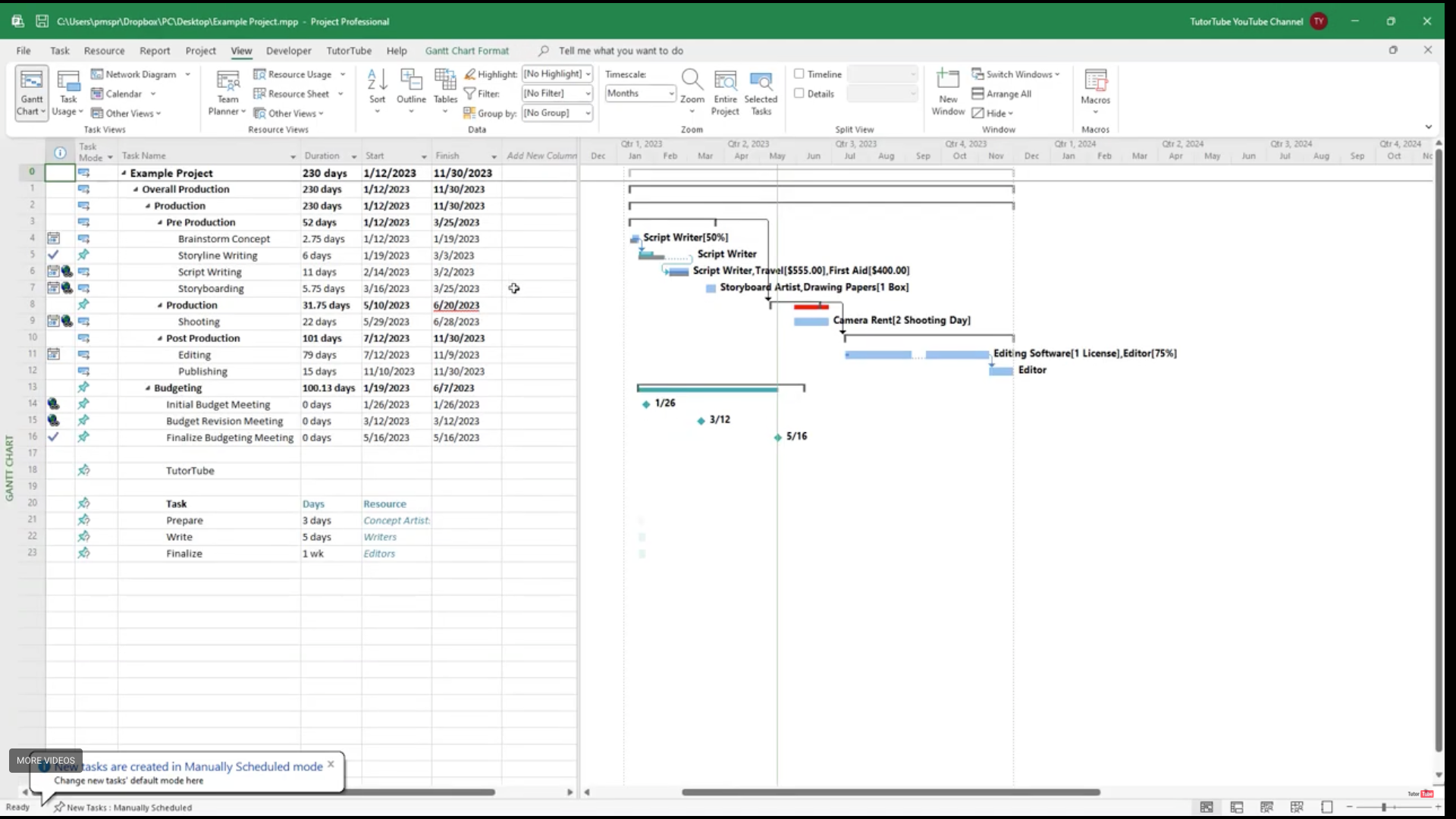This screenshot has height=819, width=1456.
Task: Click the Entire Project zoom icon
Action: pyautogui.click(x=725, y=93)
